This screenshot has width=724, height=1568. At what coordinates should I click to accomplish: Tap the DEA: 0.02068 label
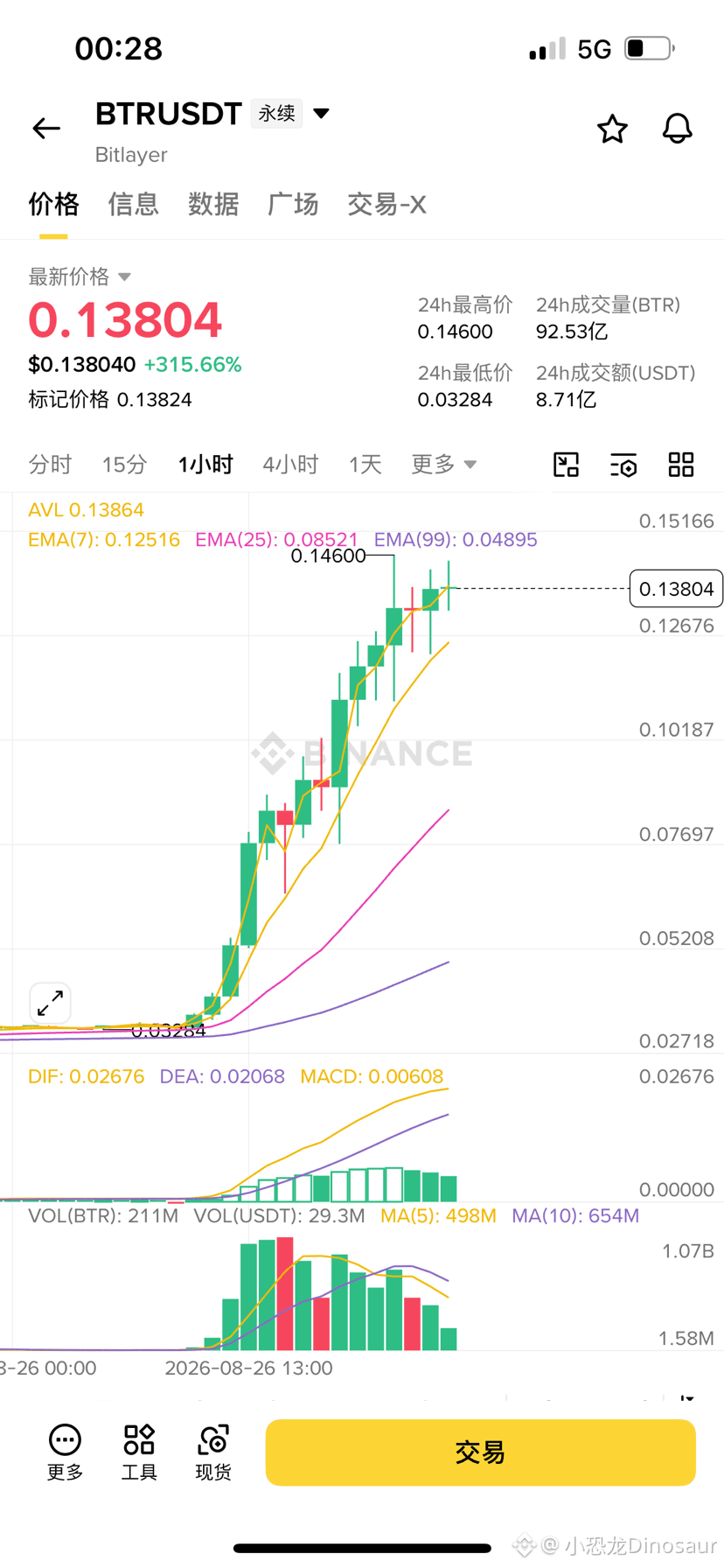[222, 1076]
